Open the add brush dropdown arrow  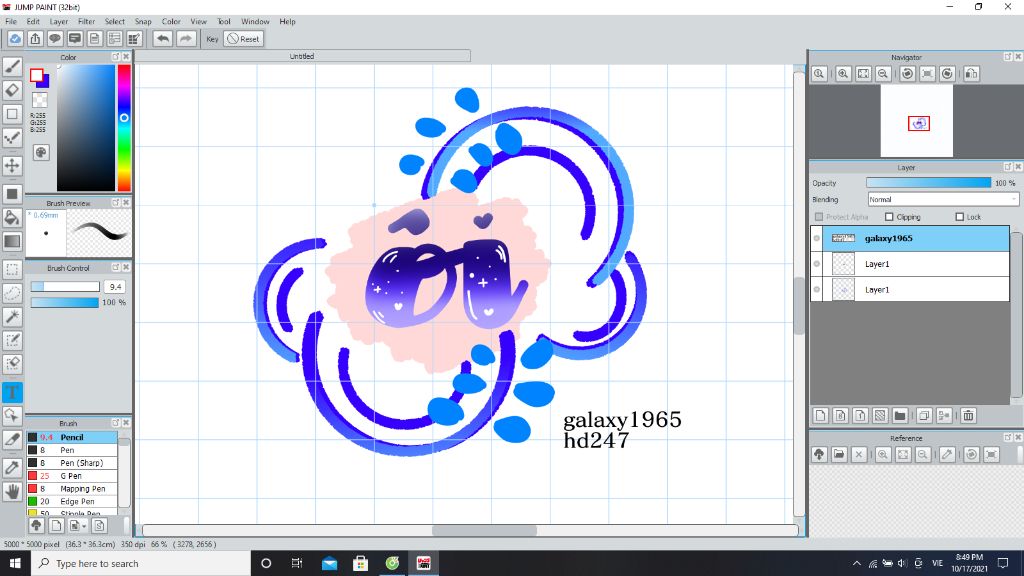(84, 526)
